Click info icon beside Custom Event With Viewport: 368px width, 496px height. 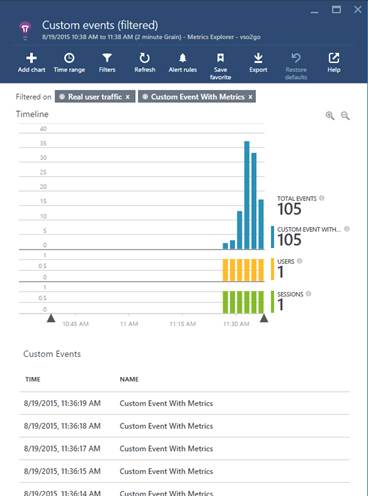[347, 229]
